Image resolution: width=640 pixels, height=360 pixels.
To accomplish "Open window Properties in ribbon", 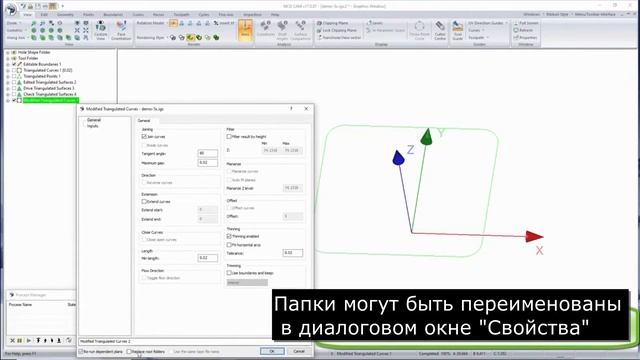I will (x=525, y=38).
